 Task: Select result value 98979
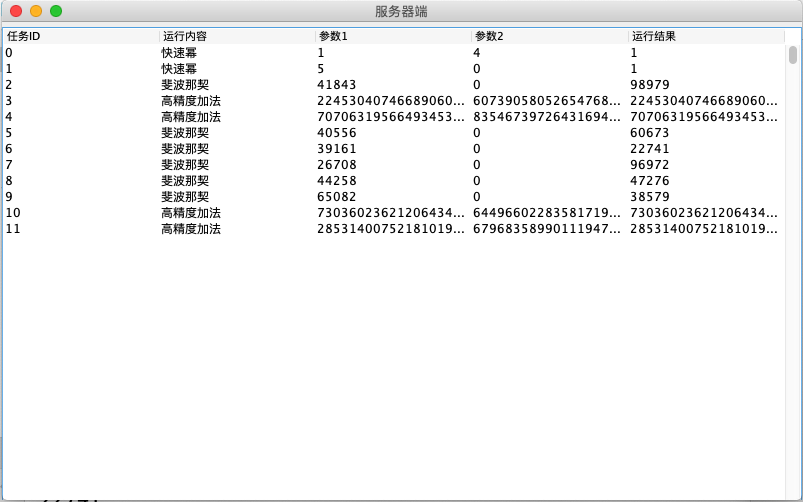point(649,85)
